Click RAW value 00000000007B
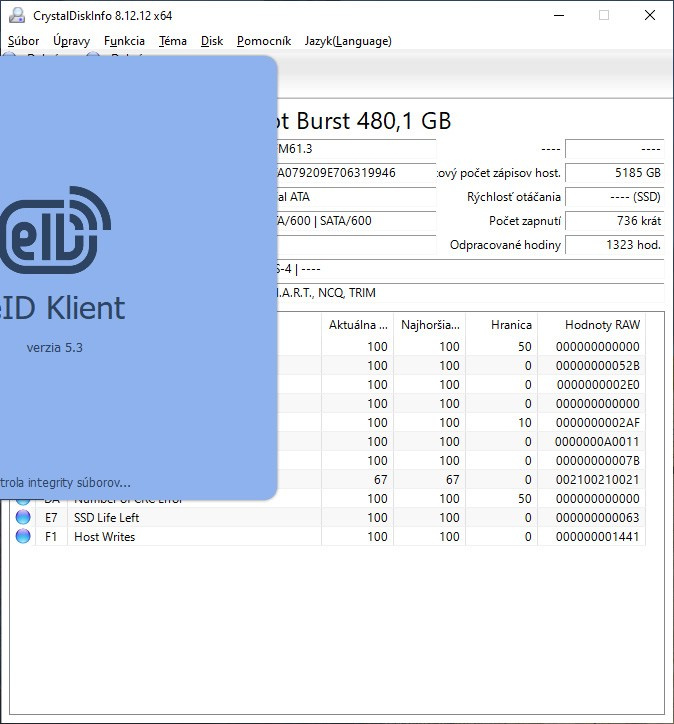 [x=598, y=460]
